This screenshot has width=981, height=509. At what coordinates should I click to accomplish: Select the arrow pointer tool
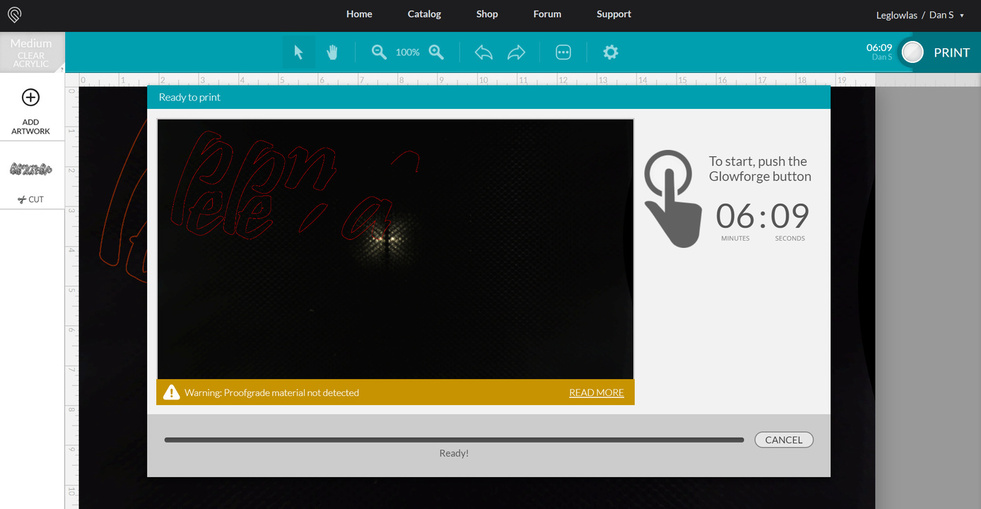pos(298,53)
